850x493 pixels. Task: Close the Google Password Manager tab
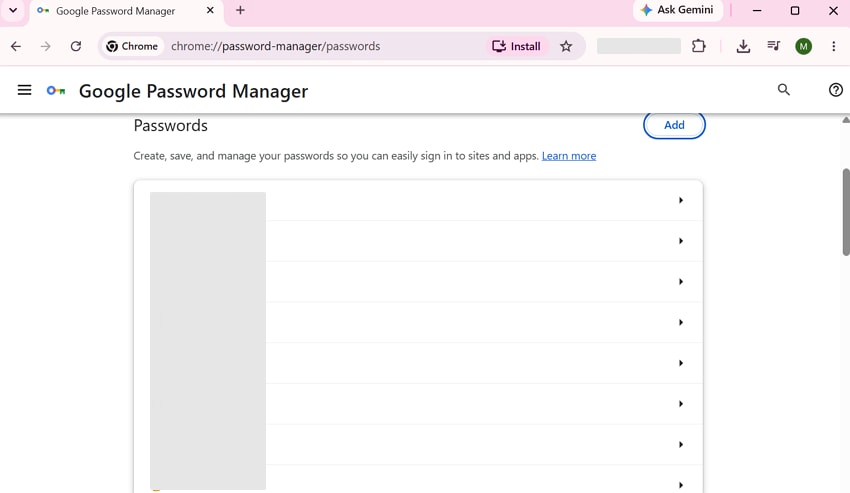coord(210,10)
